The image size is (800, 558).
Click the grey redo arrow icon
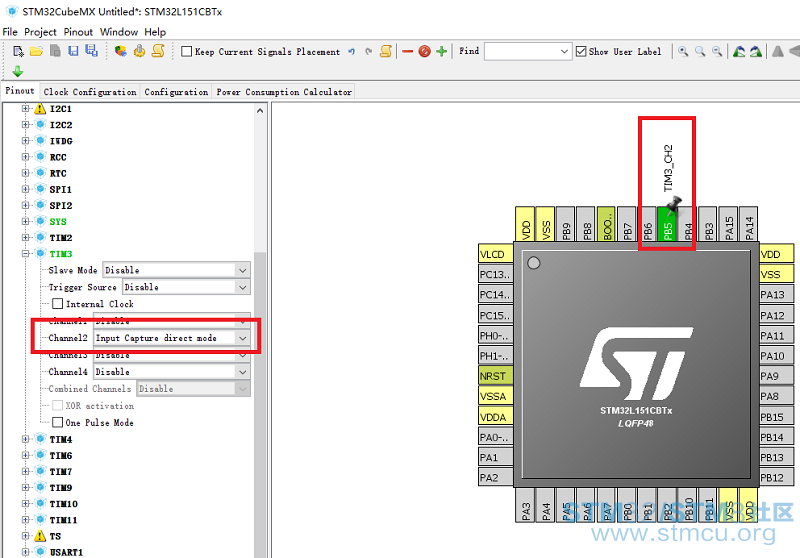(x=368, y=52)
